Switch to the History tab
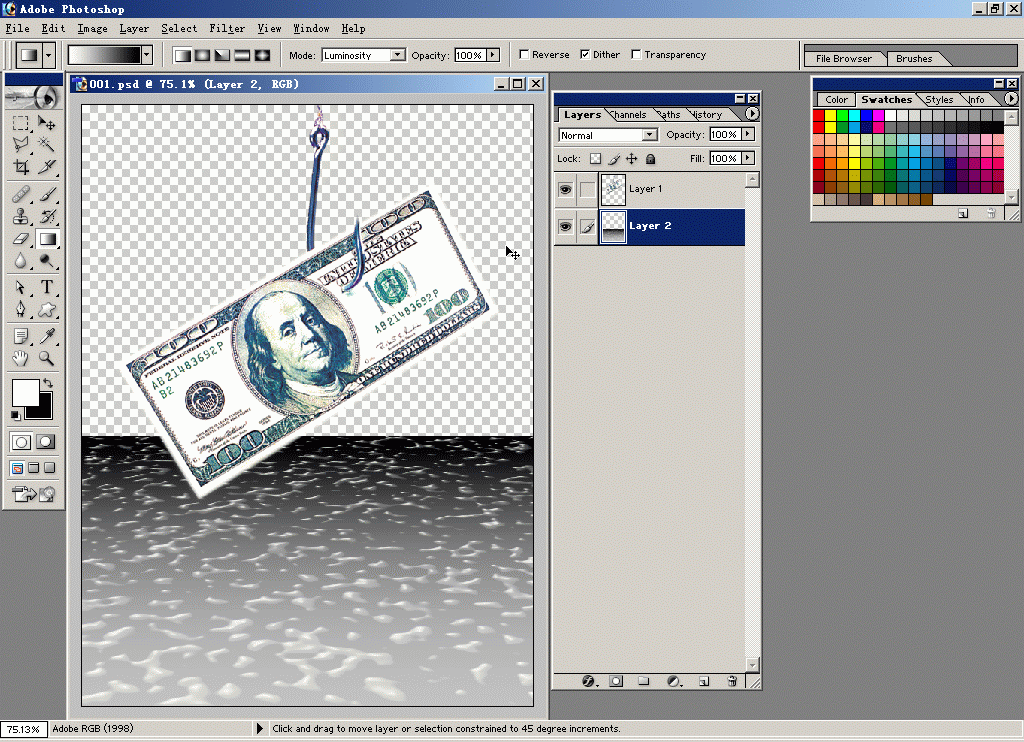This screenshot has height=742, width=1024. 707,115
